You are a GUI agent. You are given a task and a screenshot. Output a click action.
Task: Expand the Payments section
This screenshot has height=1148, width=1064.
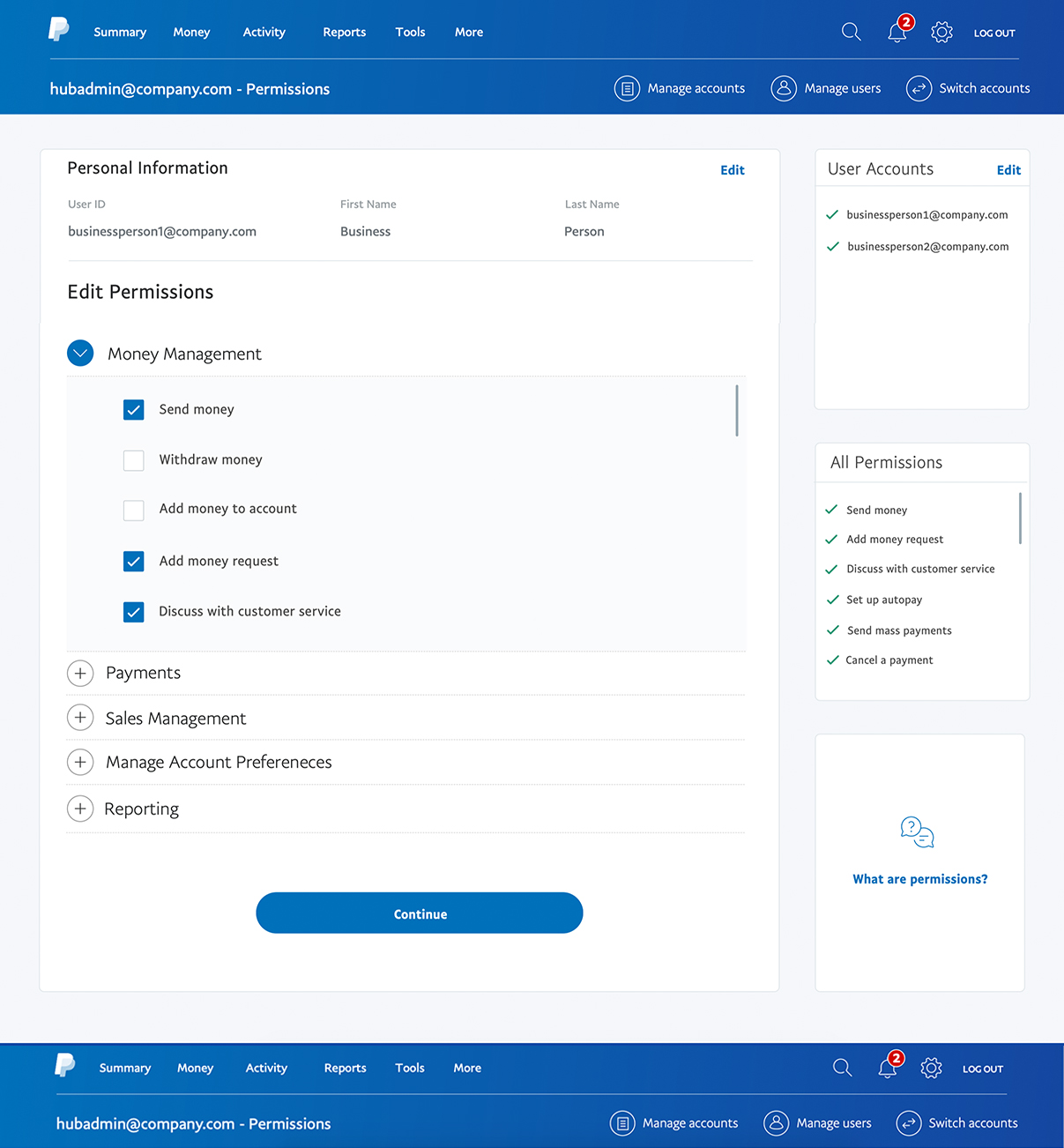pos(80,674)
